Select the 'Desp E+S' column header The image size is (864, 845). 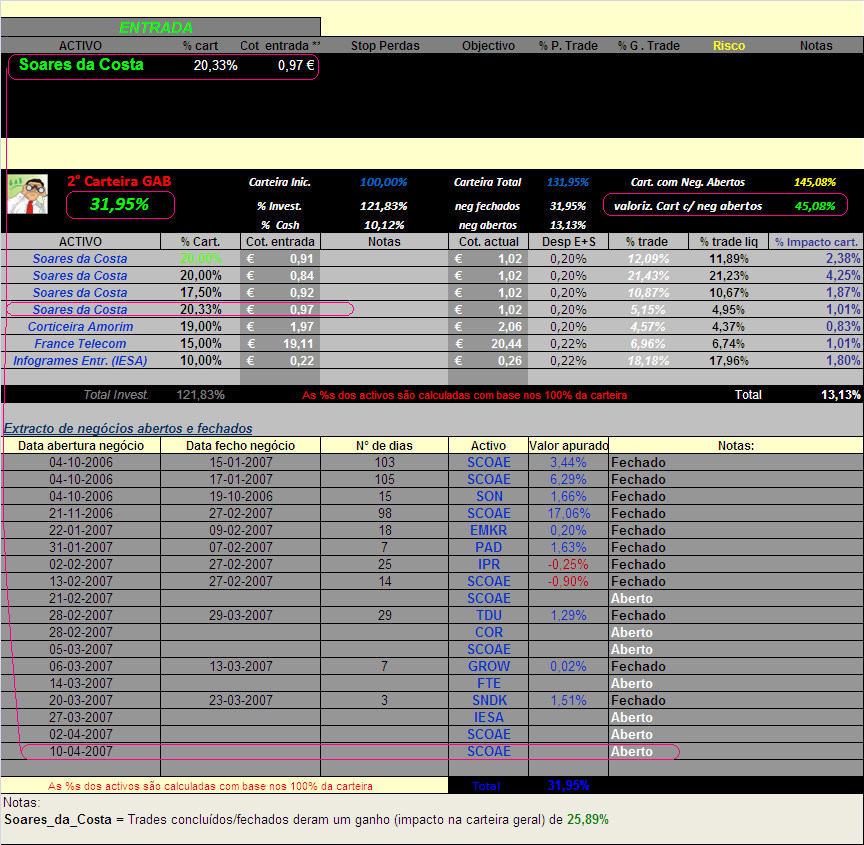click(569, 242)
